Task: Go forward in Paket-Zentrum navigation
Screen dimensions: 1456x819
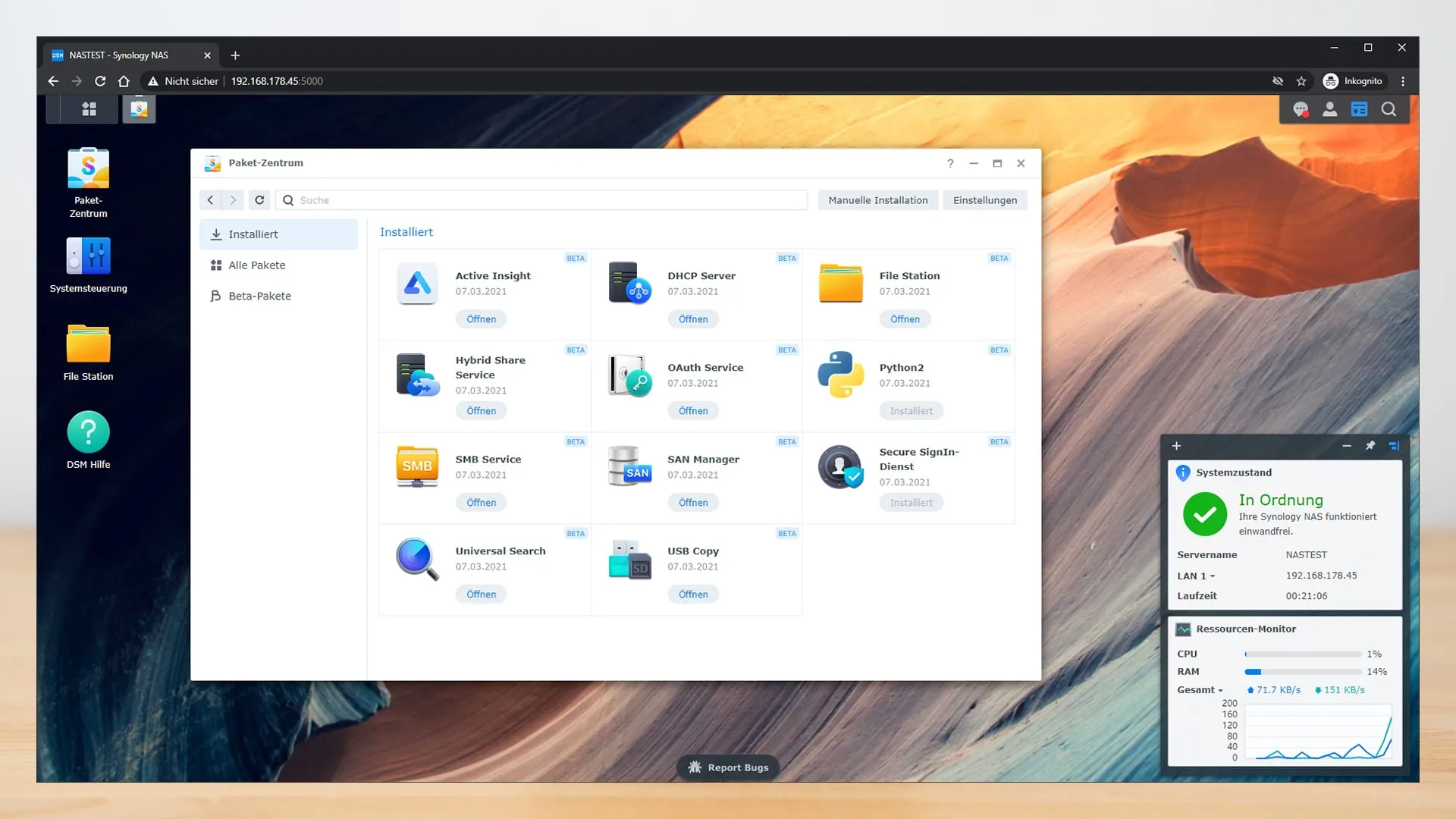Action: 234,200
